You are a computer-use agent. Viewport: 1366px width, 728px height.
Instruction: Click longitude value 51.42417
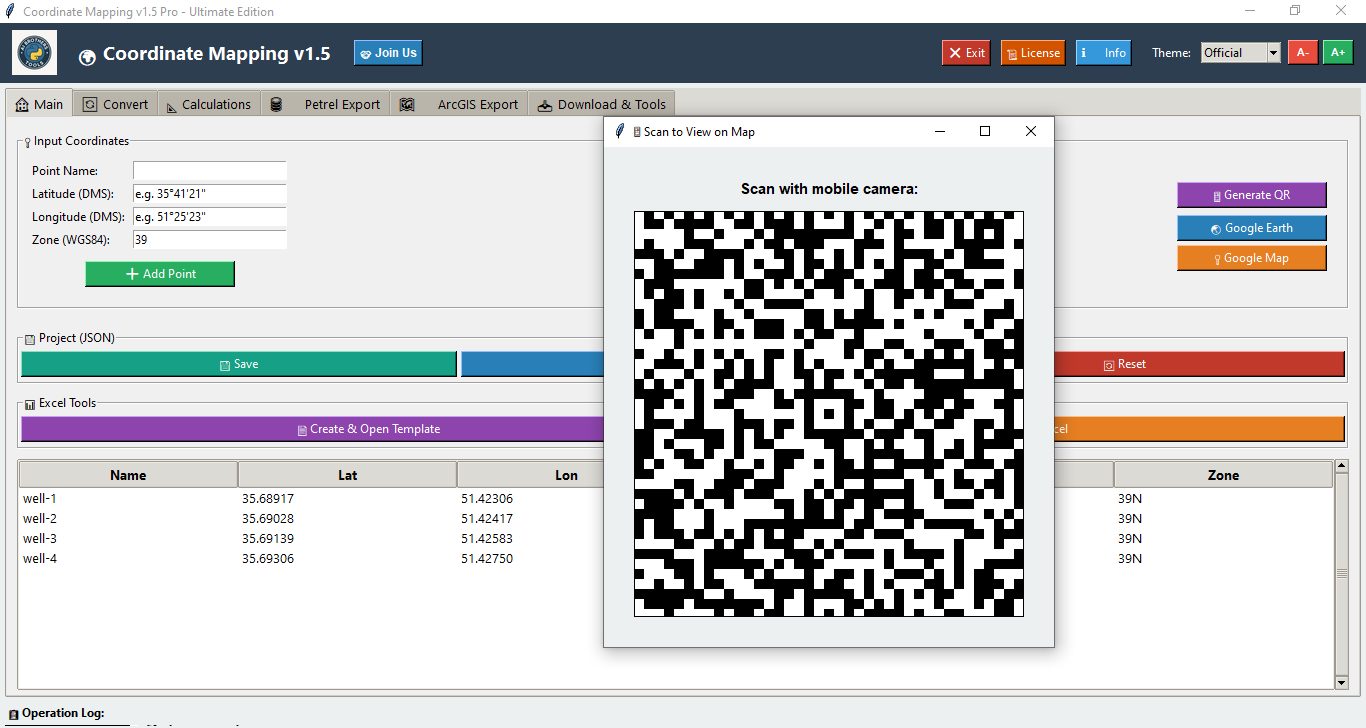click(487, 518)
